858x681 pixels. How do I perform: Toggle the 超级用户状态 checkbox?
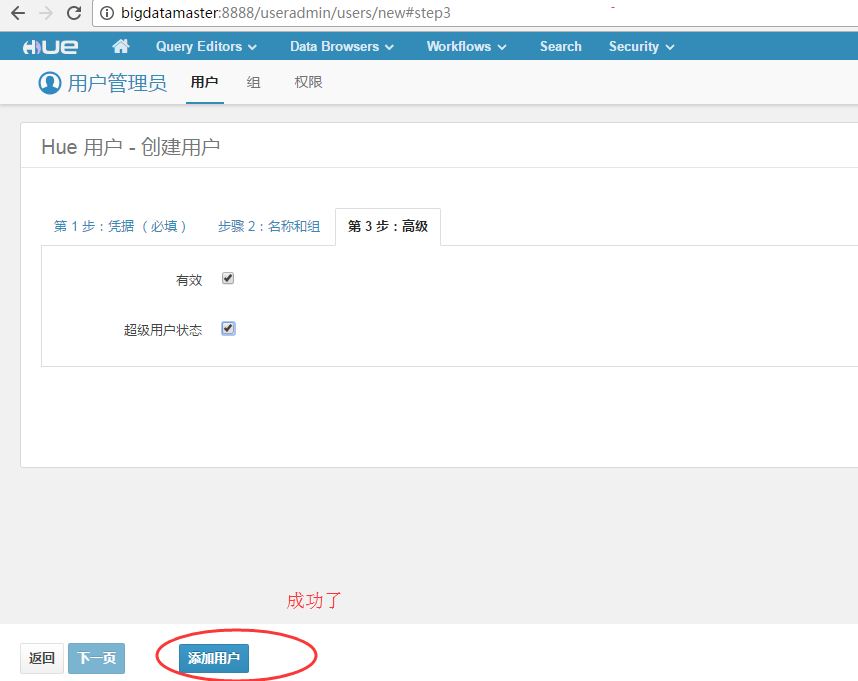(228, 328)
